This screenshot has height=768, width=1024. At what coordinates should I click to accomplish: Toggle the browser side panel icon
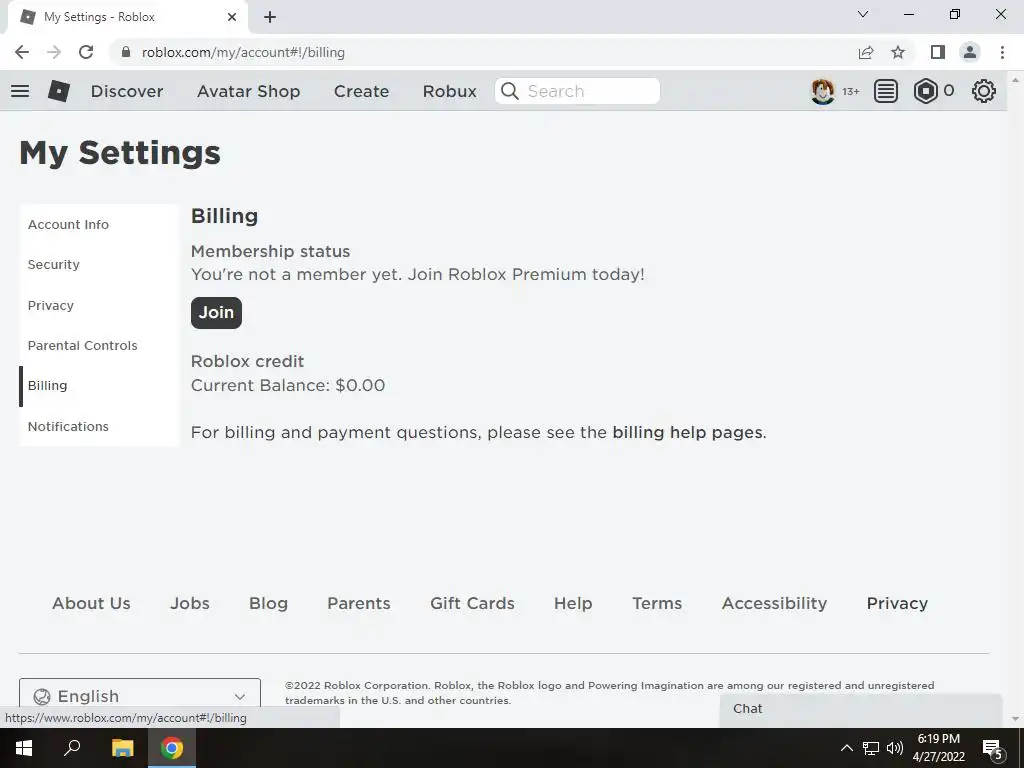pos(938,52)
